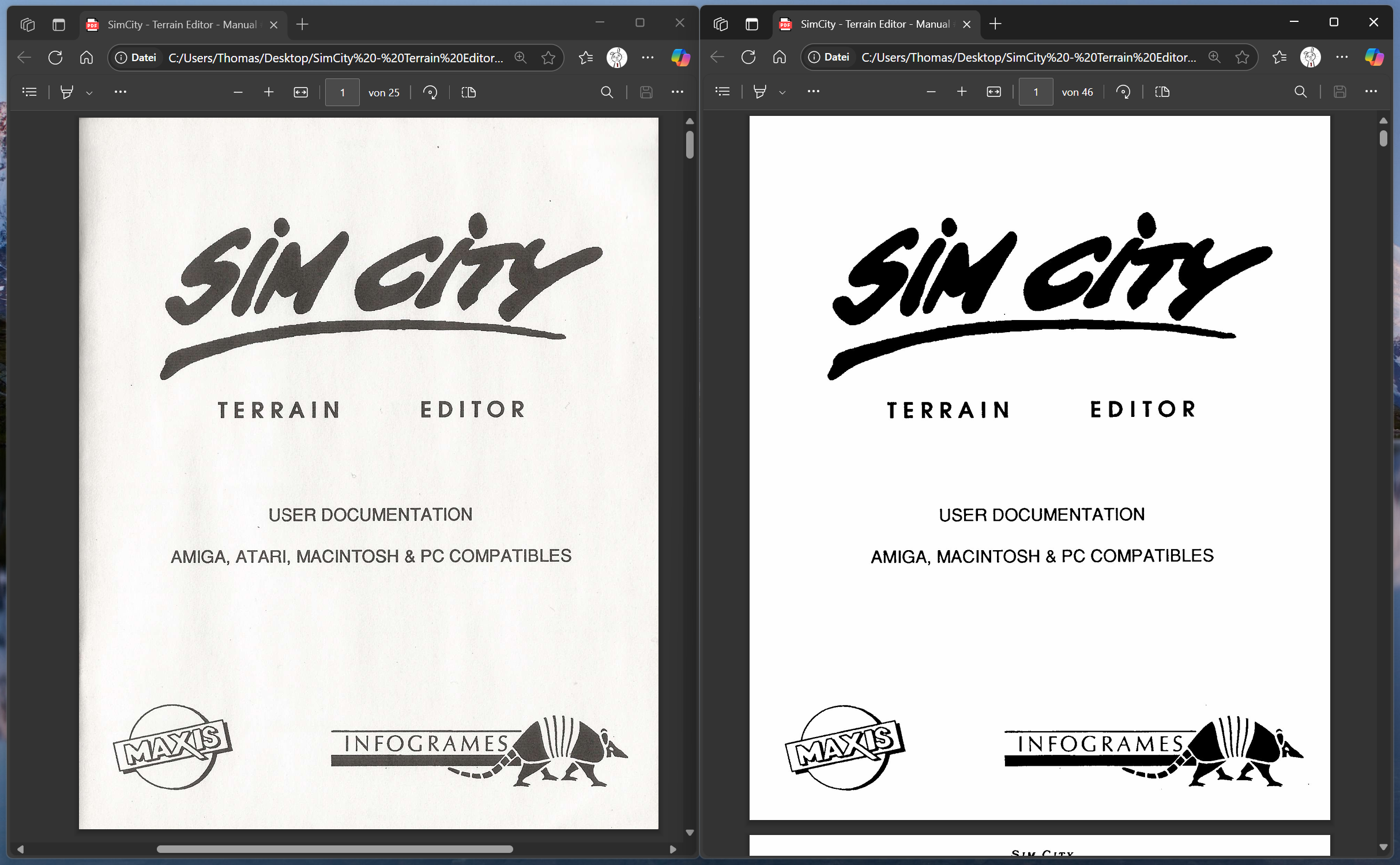
Task: Select SimCity Terrain Editor tab in right window
Action: [x=875, y=24]
